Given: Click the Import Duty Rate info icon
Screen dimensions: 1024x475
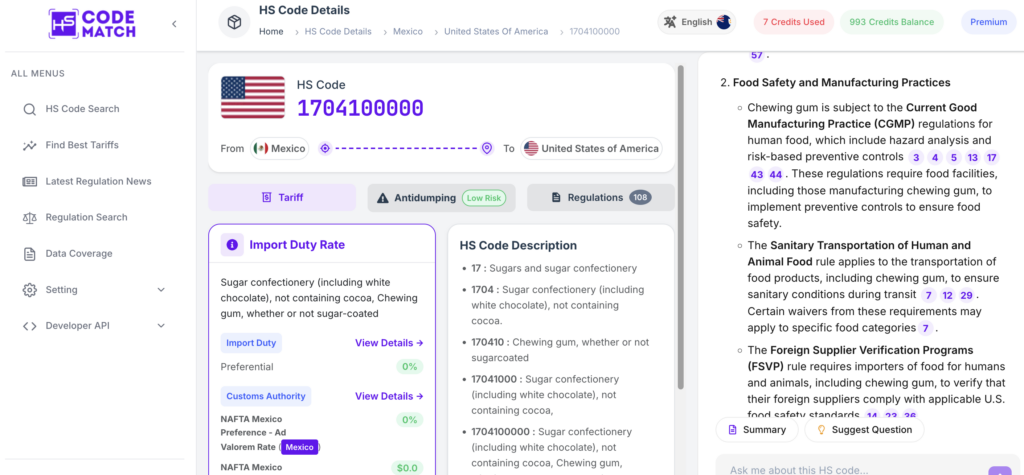Looking at the screenshot, I should coord(232,245).
